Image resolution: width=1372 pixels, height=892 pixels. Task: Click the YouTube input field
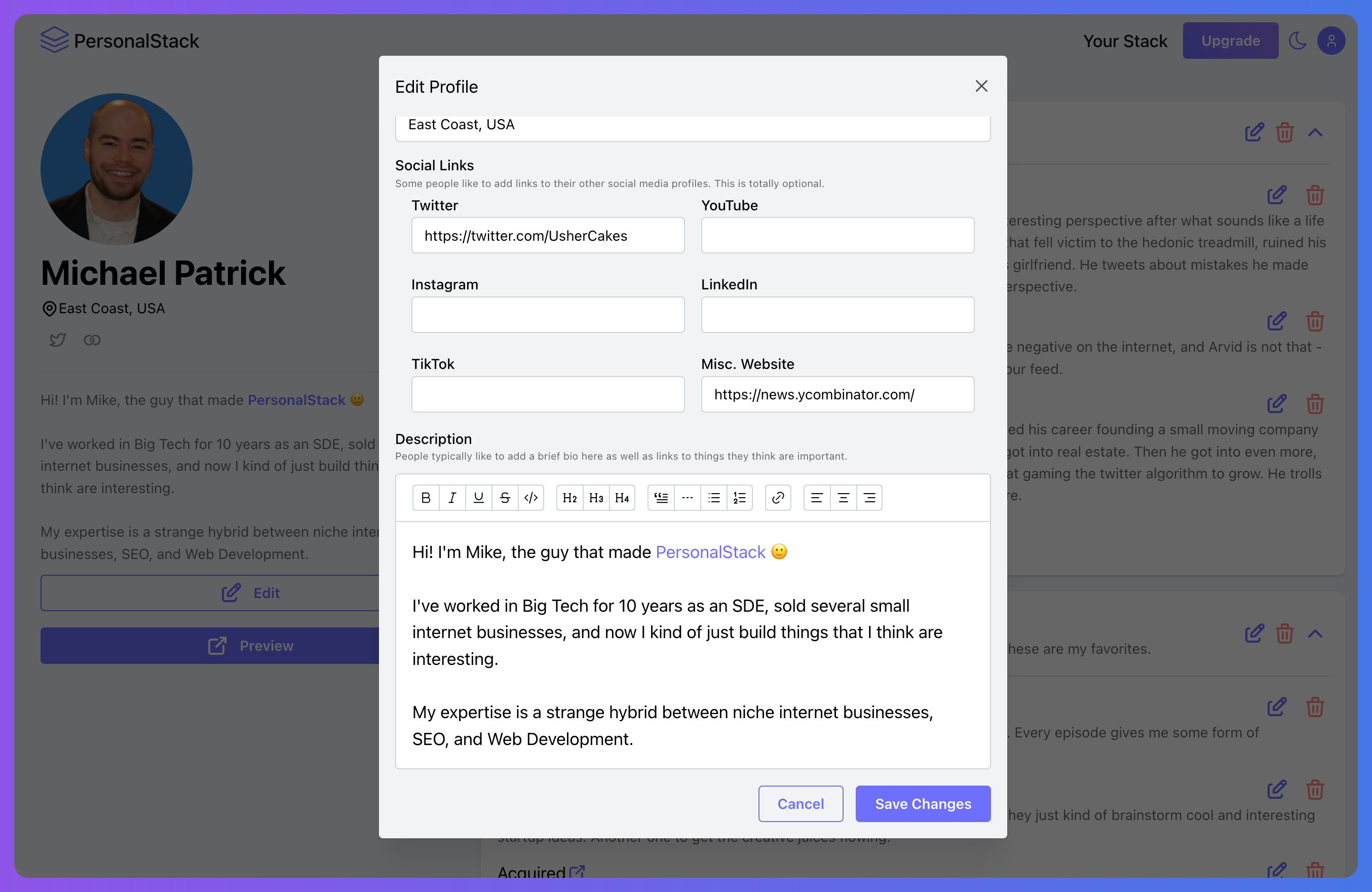837,235
